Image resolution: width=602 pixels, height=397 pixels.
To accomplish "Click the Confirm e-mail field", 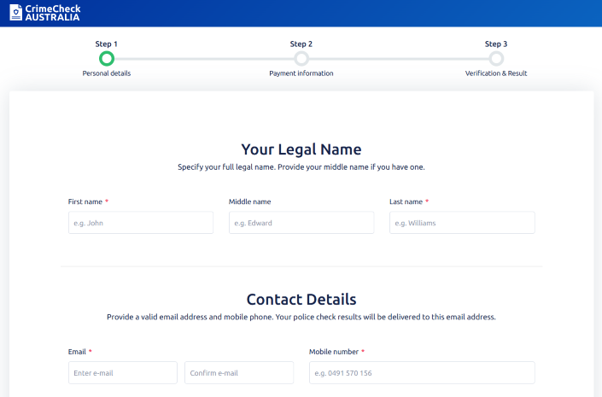I will [239, 372].
